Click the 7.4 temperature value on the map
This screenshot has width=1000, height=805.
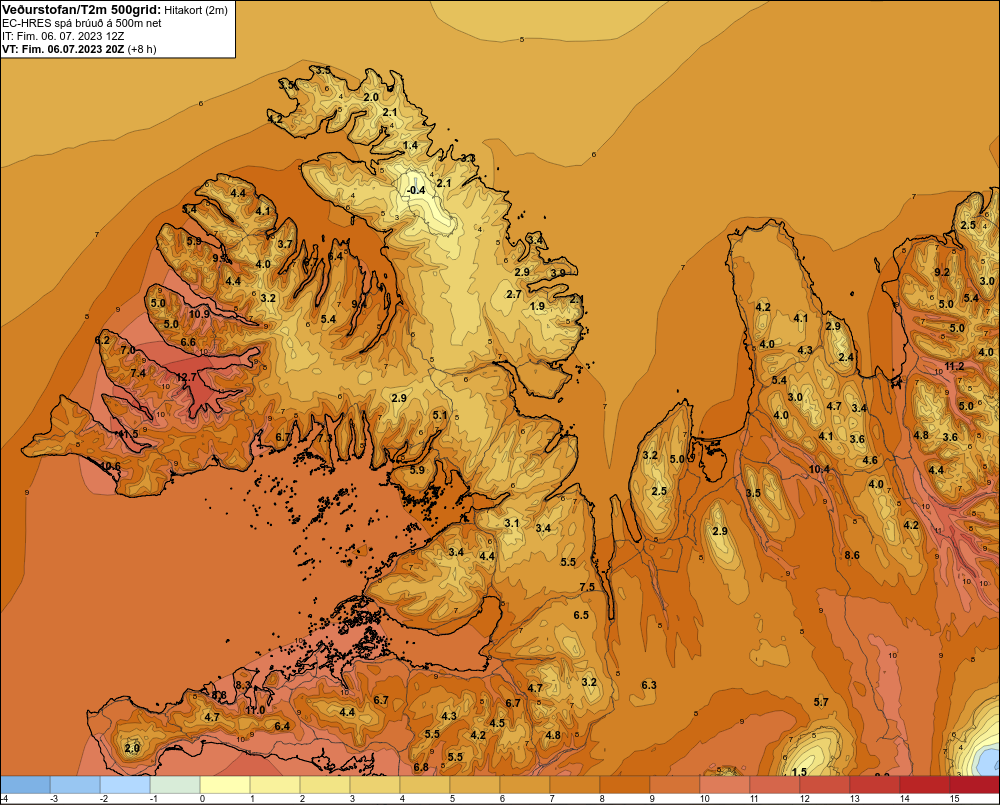(x=138, y=373)
